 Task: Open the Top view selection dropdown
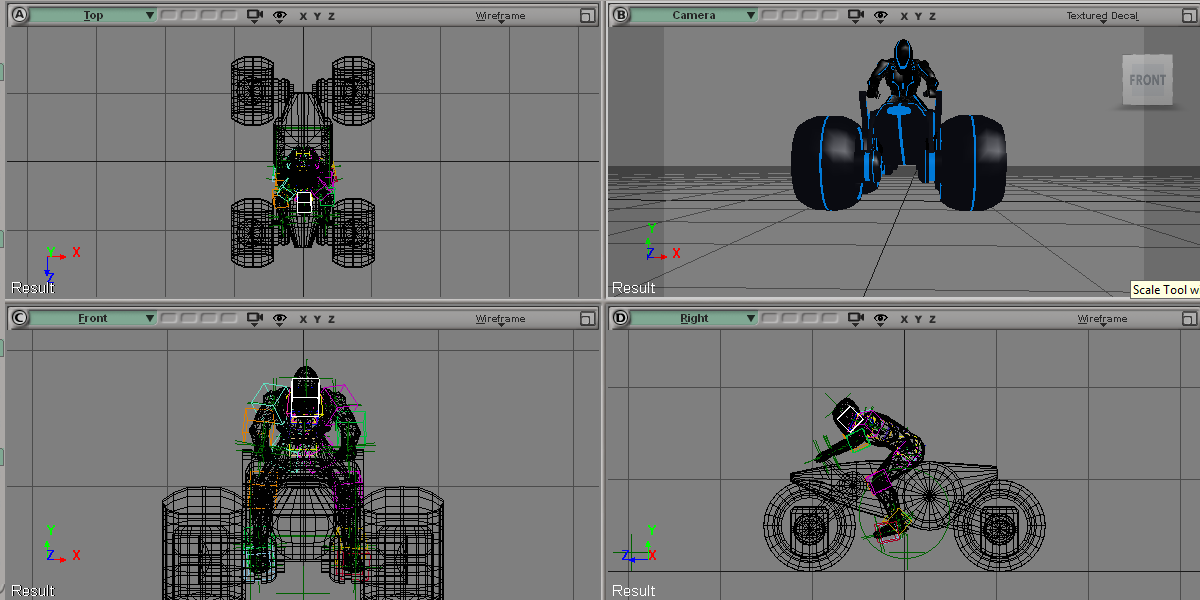(94, 16)
